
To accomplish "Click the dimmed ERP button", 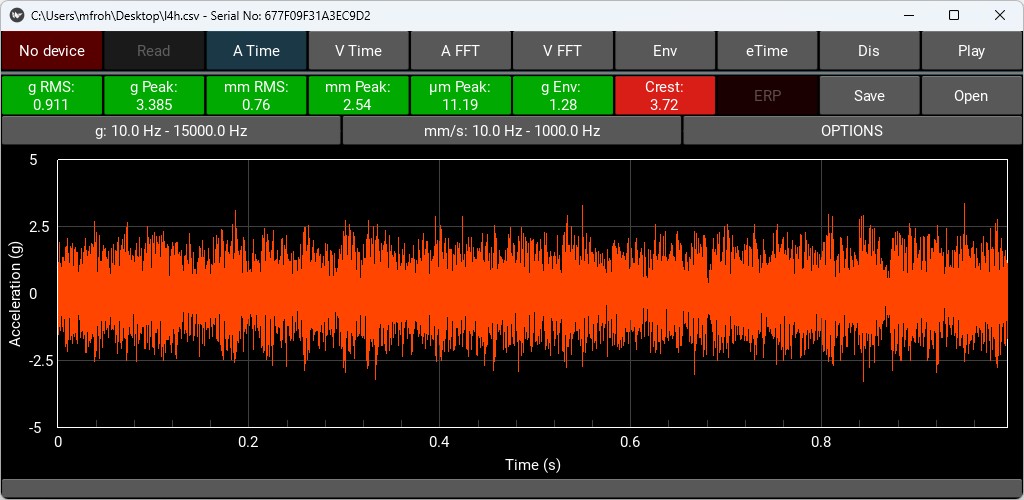I will (x=767, y=96).
